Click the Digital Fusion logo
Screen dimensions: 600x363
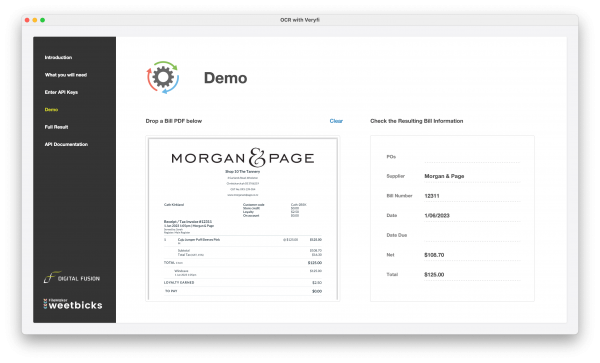point(72,277)
